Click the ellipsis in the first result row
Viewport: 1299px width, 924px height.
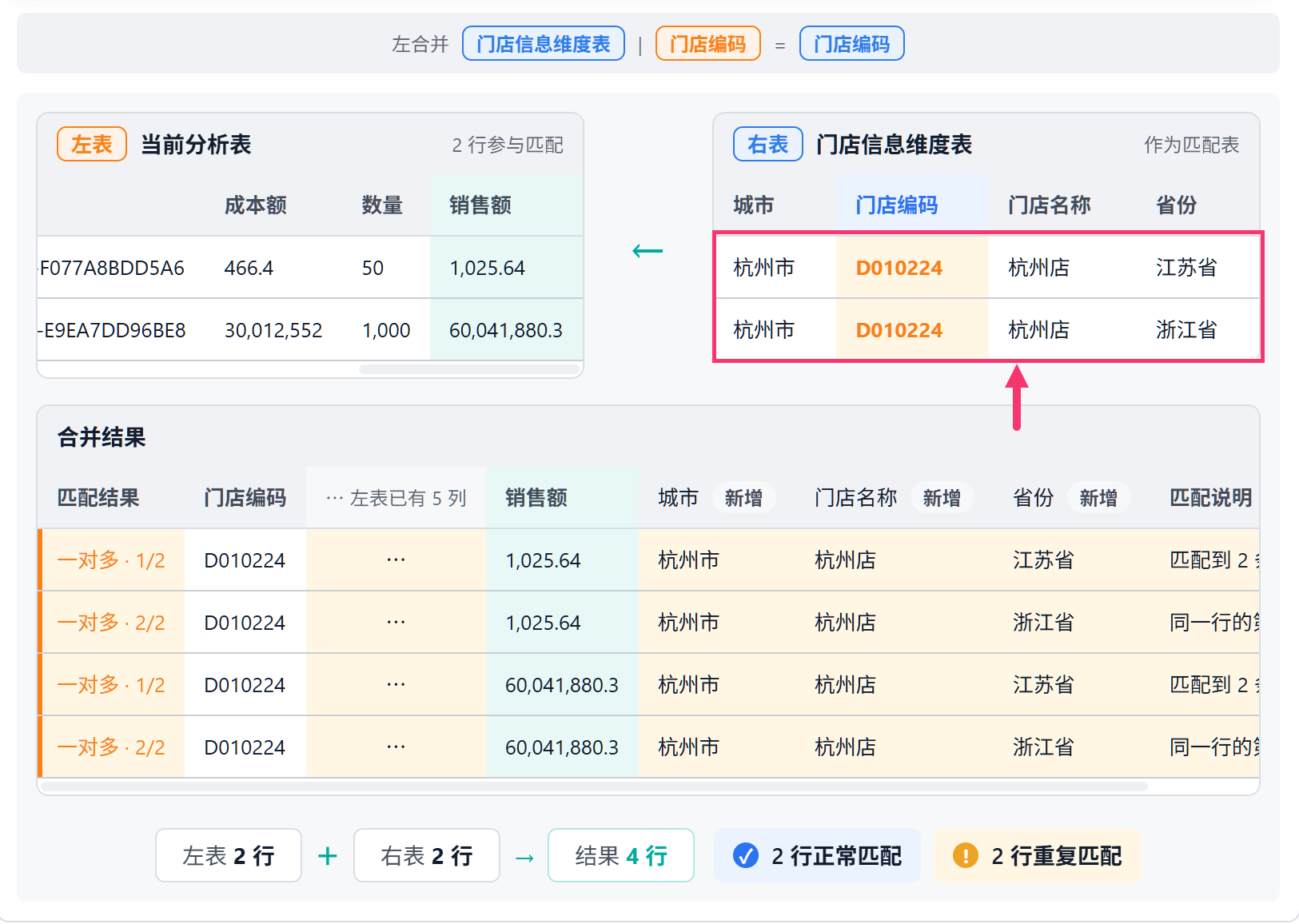pyautogui.click(x=396, y=560)
